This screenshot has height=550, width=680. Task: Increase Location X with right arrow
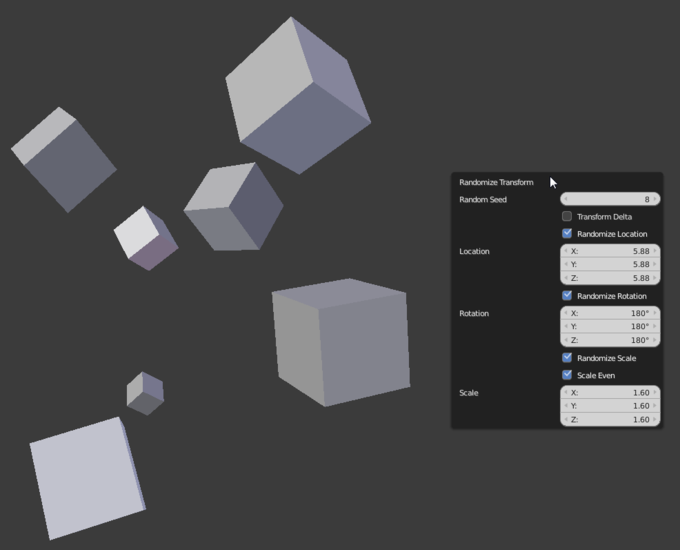tap(655, 251)
